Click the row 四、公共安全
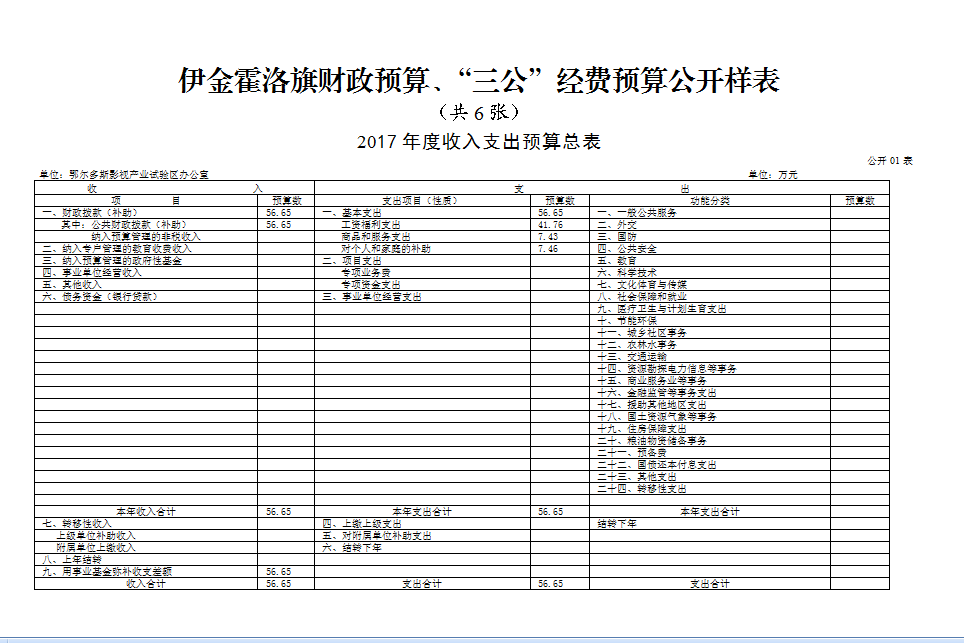 (x=709, y=249)
